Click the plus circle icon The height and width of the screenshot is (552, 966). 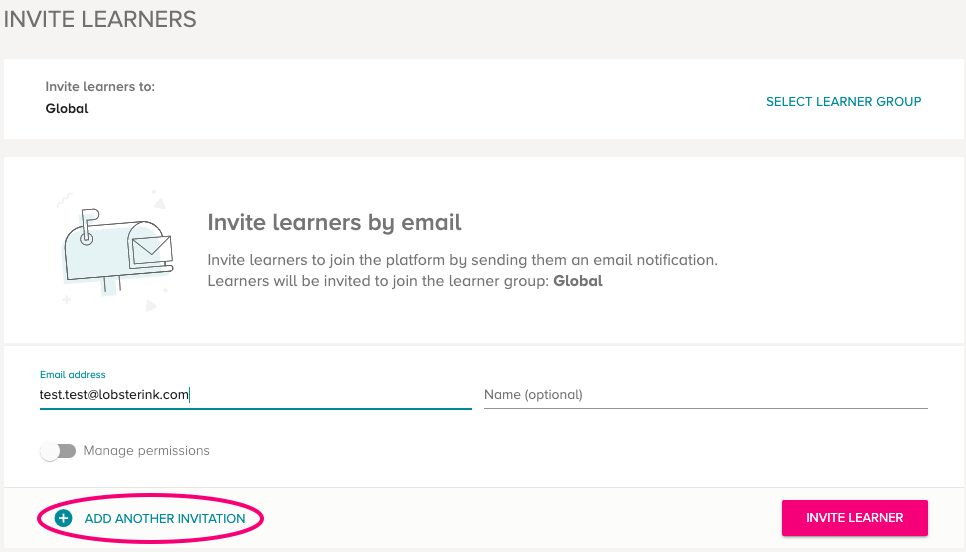pyautogui.click(x=63, y=518)
